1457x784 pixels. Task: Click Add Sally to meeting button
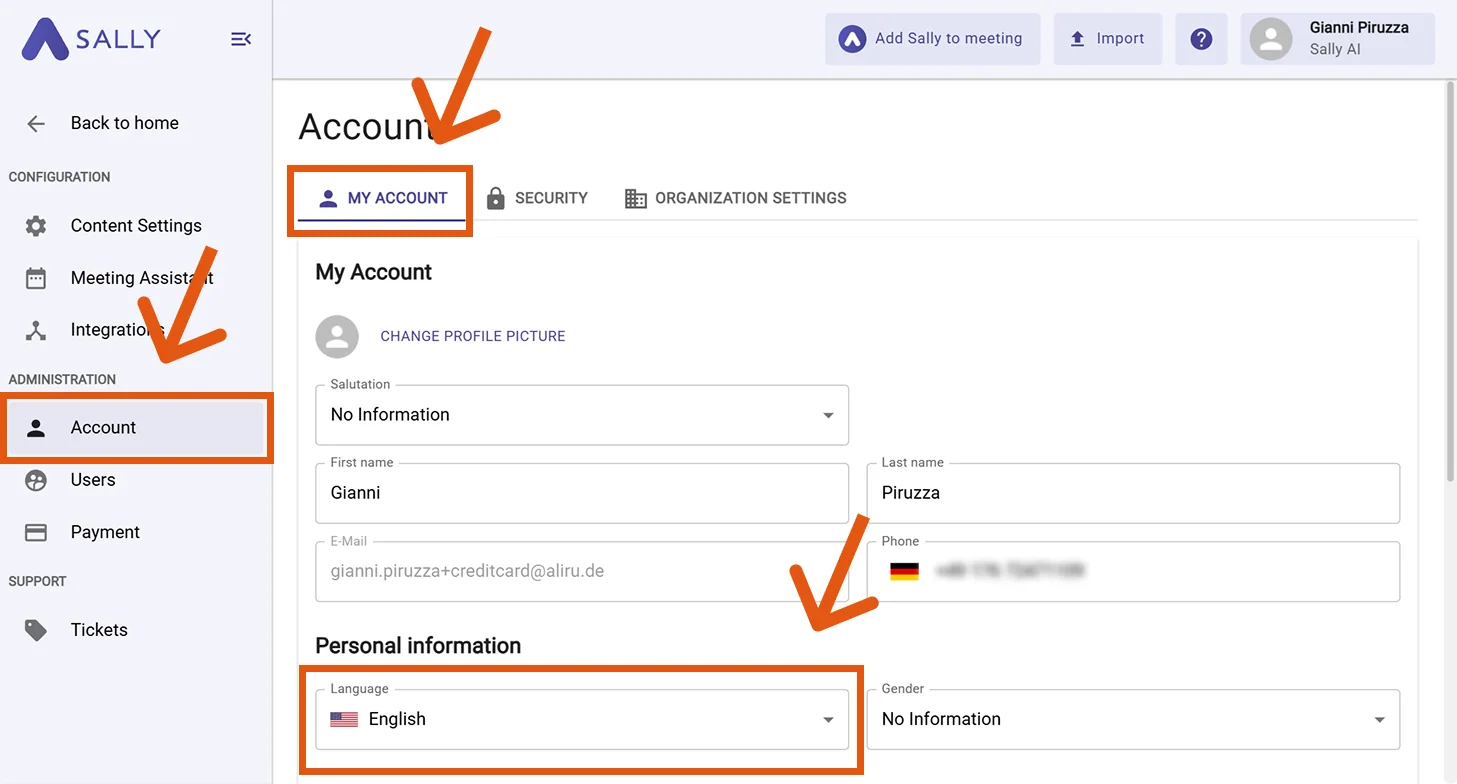point(932,39)
